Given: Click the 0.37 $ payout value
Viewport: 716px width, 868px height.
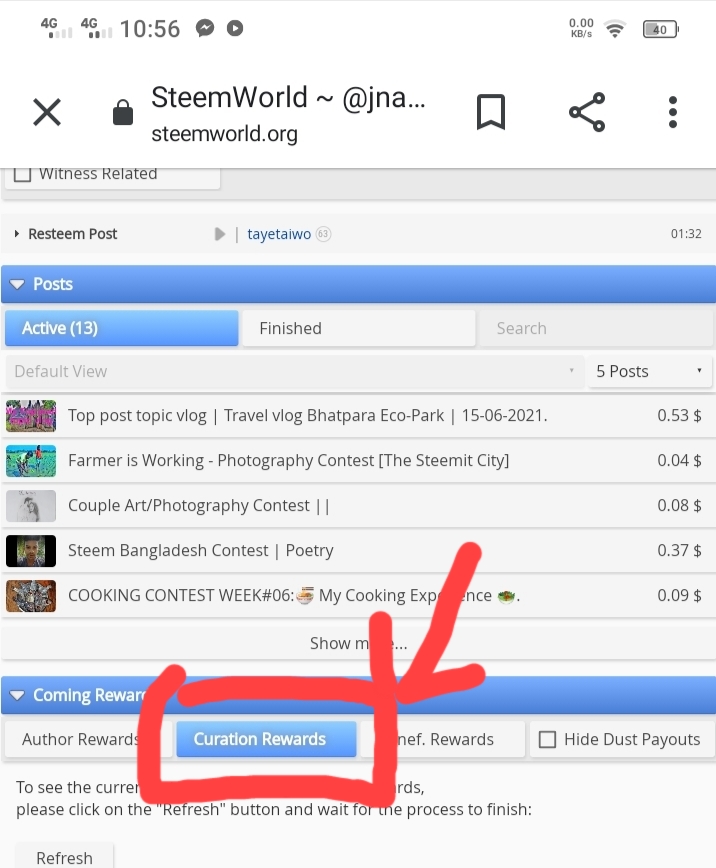Looking at the screenshot, I should (679, 550).
